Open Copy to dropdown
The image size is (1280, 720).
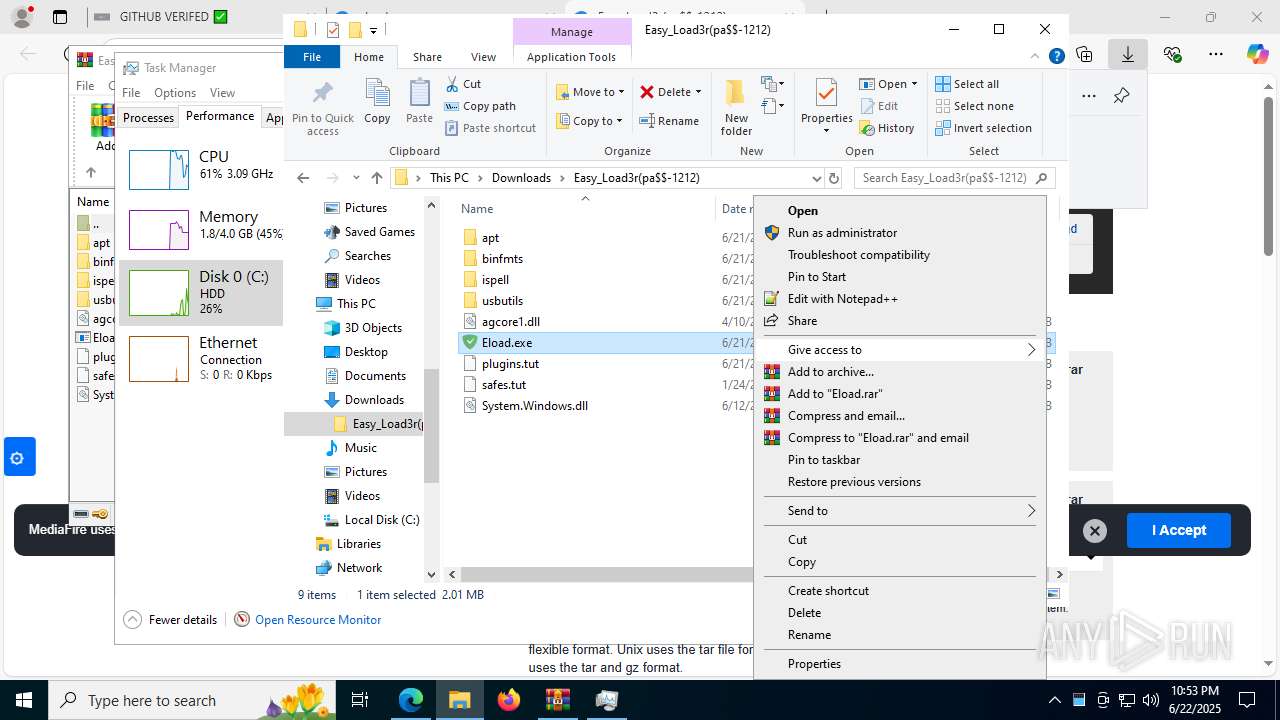click(x=591, y=121)
